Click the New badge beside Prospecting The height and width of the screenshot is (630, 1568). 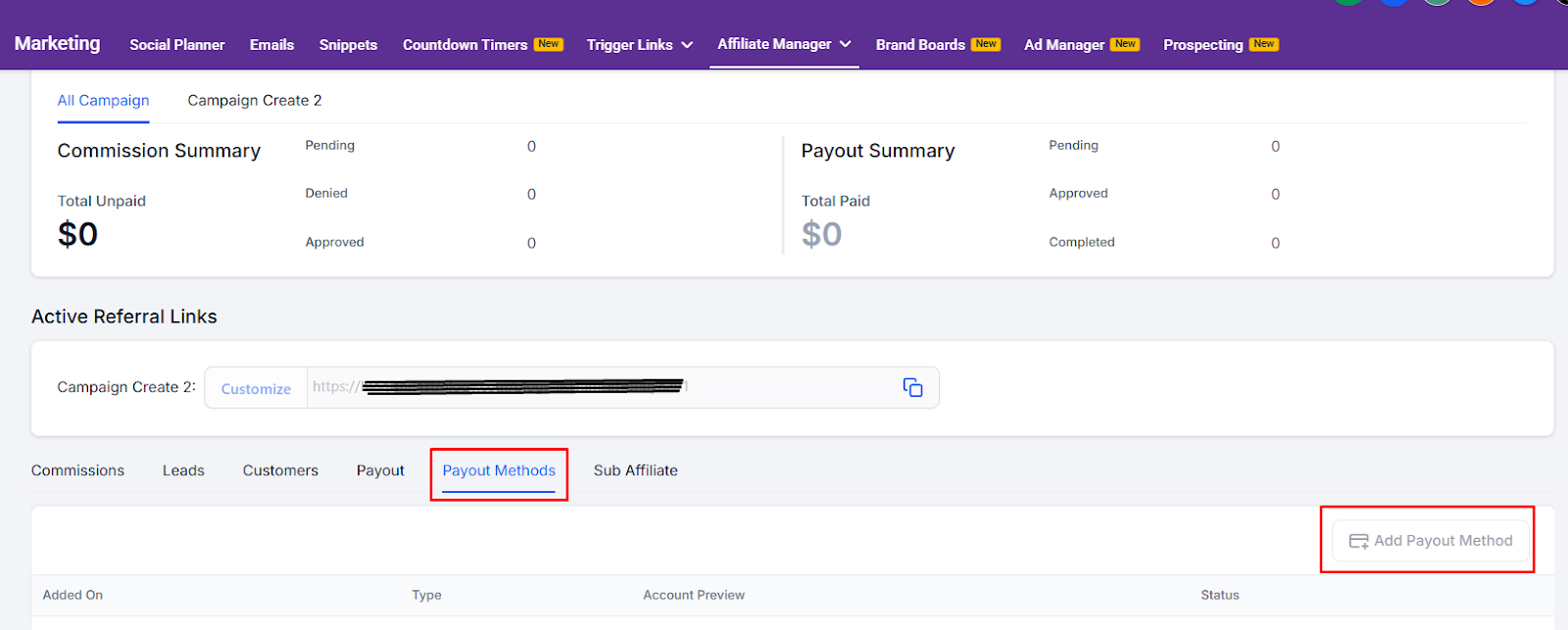(x=1264, y=44)
